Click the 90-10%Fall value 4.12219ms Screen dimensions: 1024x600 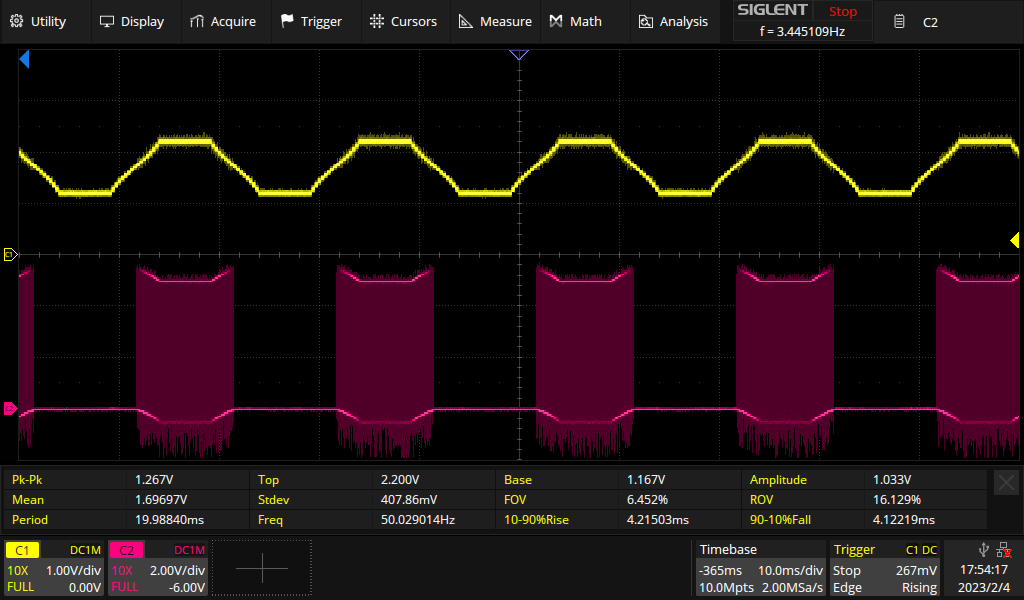903,520
